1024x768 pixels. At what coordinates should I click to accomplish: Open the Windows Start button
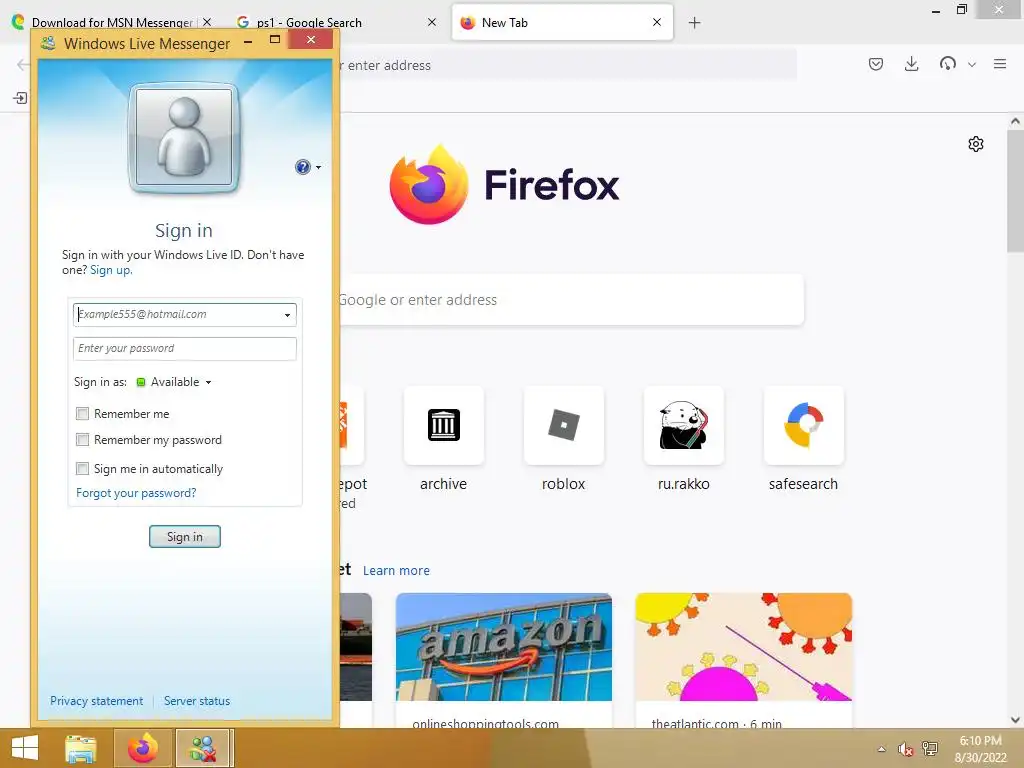coord(25,748)
